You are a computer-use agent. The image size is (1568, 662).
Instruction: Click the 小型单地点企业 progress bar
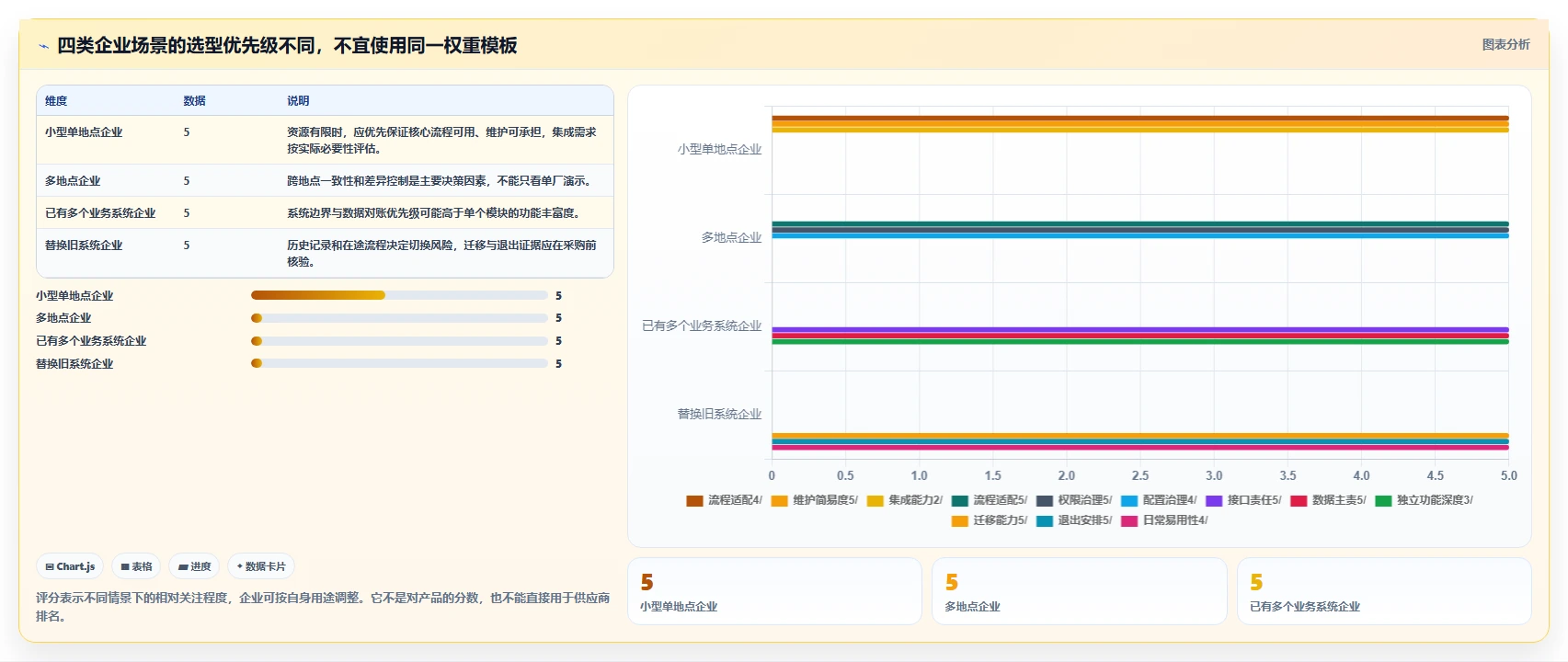point(399,295)
